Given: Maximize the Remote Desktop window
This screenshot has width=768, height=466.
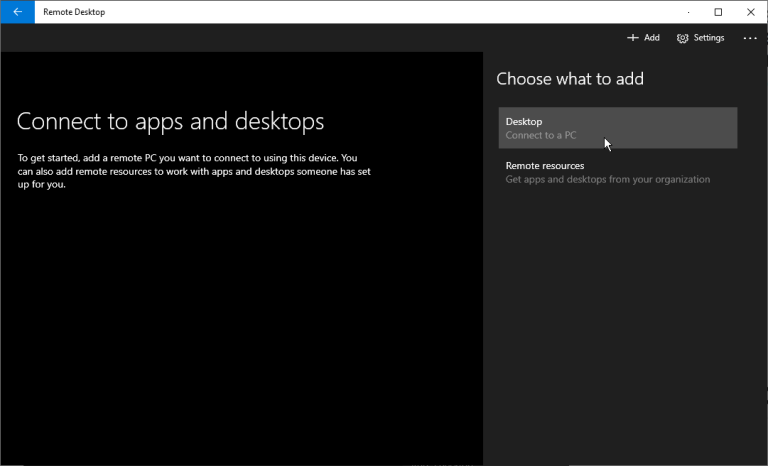Looking at the screenshot, I should [718, 12].
